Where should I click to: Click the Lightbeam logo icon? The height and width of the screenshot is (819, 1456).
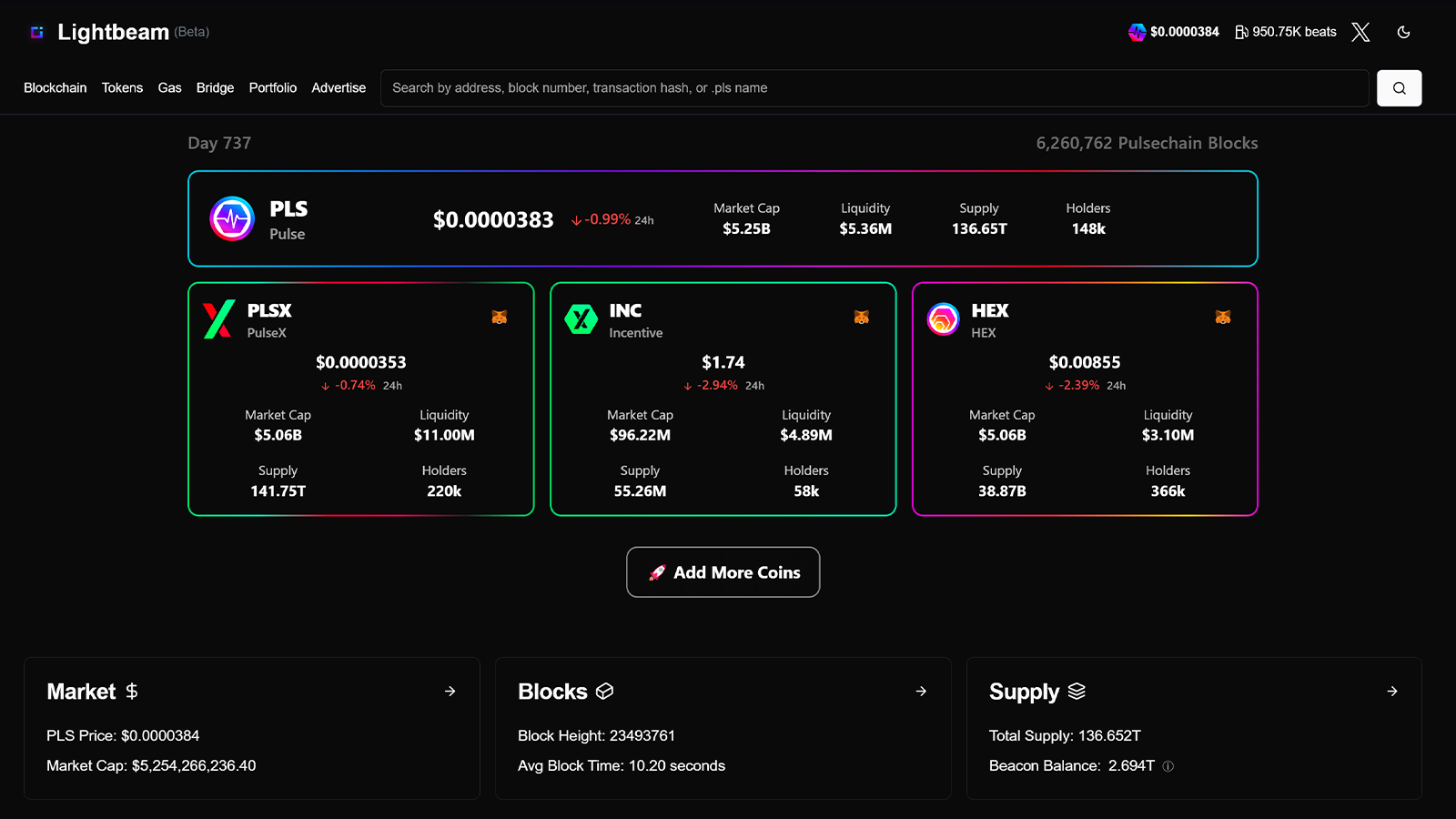coord(37,32)
